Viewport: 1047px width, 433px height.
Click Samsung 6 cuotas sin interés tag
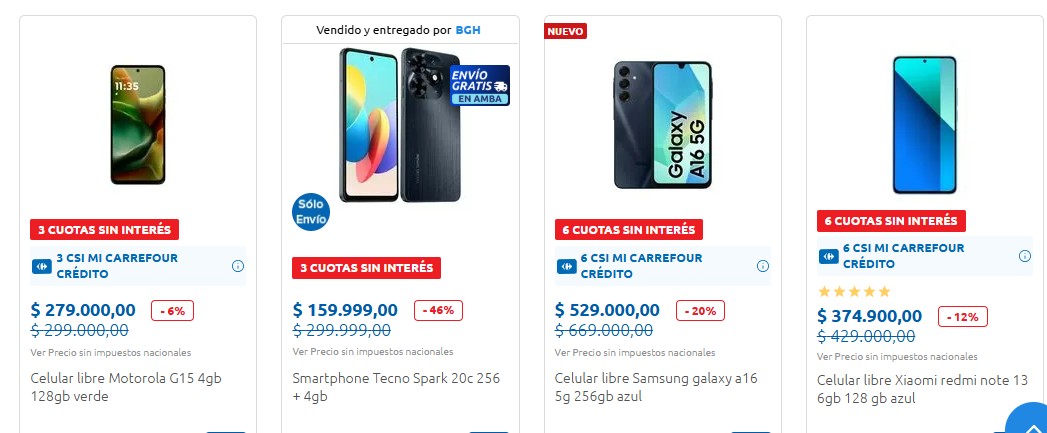pyautogui.click(x=628, y=229)
